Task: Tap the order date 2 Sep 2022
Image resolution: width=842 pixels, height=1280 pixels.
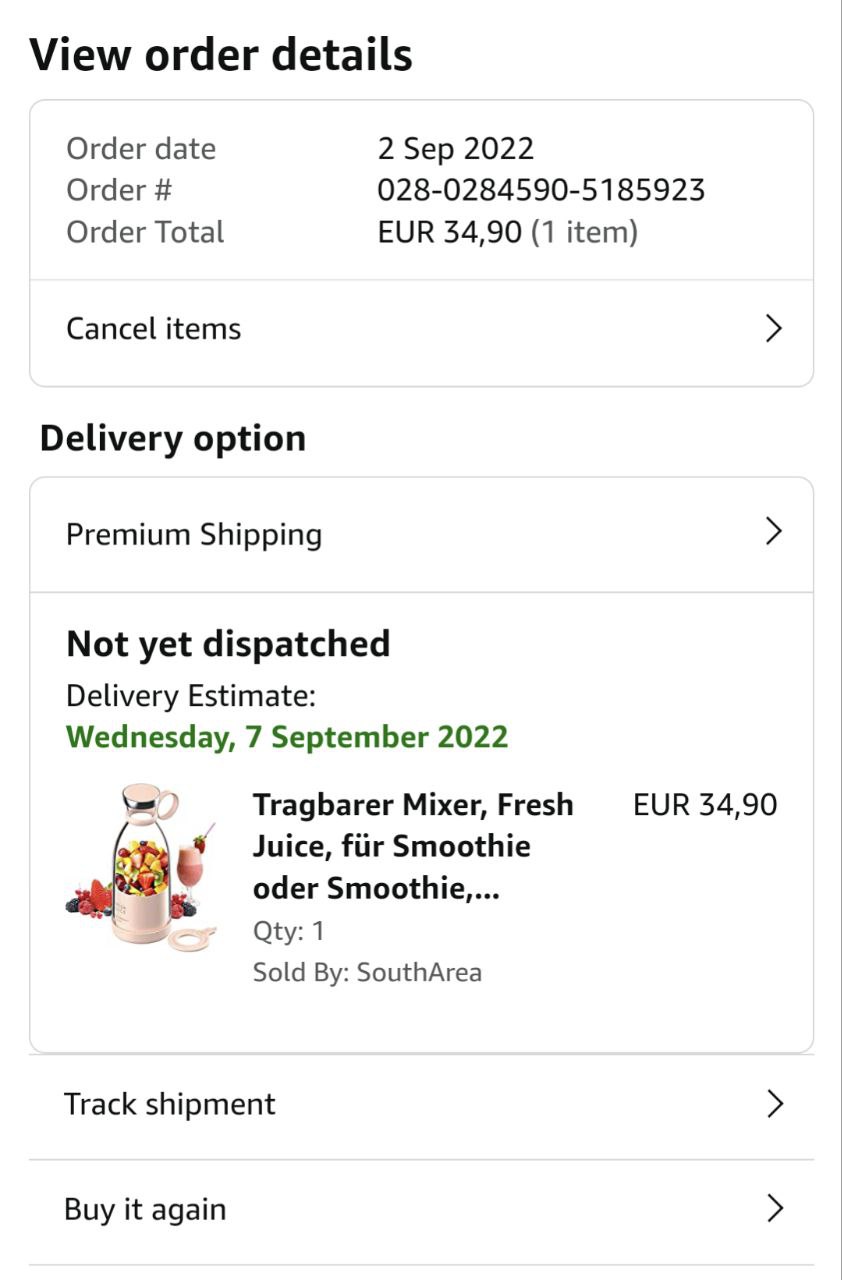Action: pos(456,149)
